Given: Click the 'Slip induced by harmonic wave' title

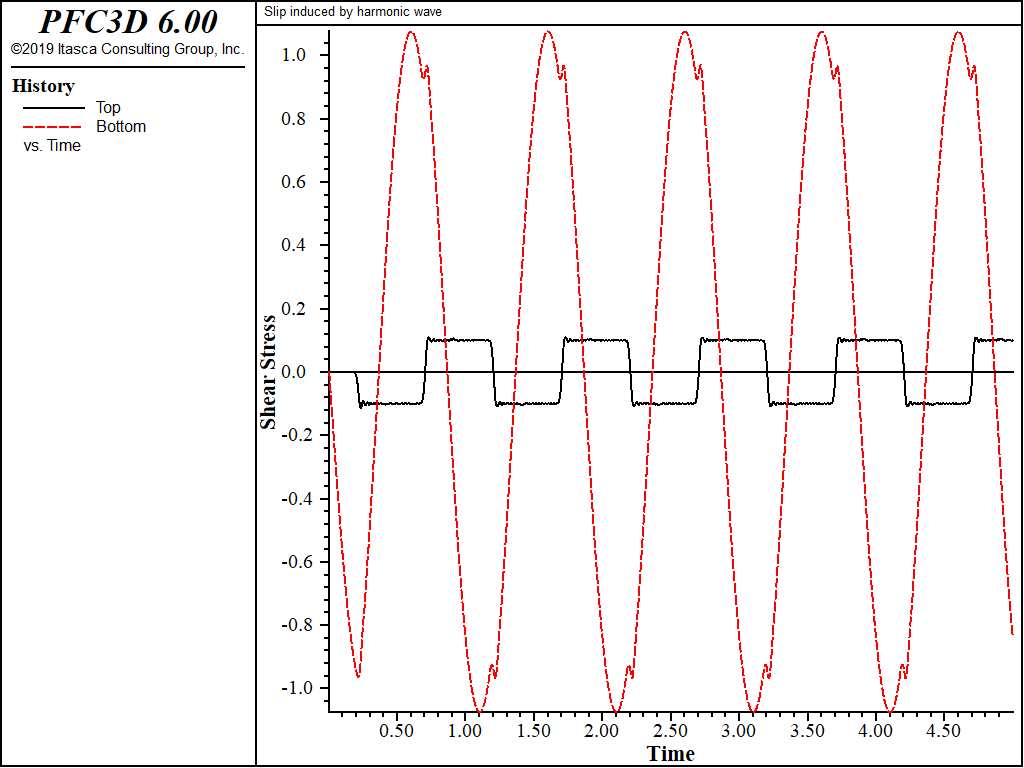Looking at the screenshot, I should click(x=353, y=12).
